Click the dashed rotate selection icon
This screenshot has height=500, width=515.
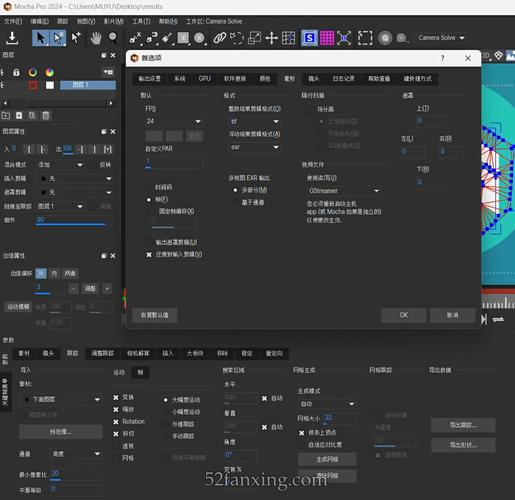[x=236, y=38]
